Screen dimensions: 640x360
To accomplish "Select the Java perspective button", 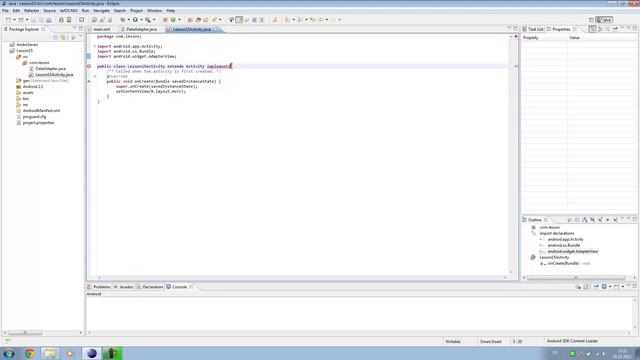I will [x=604, y=20].
